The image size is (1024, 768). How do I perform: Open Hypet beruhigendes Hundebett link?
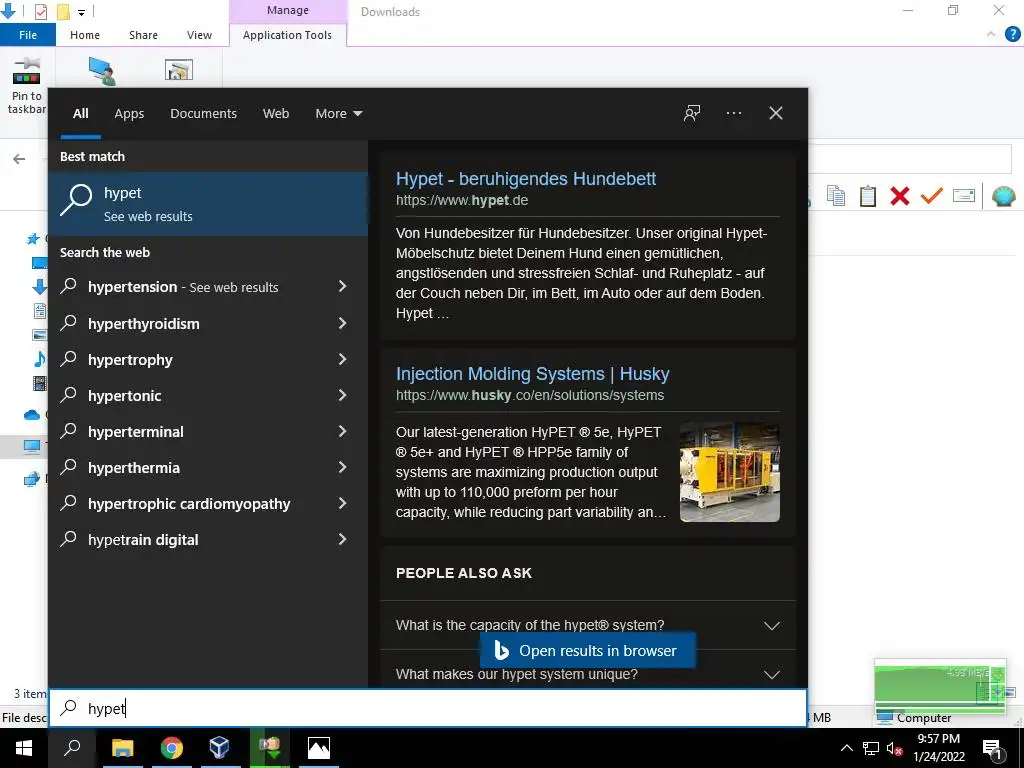pyautogui.click(x=526, y=179)
